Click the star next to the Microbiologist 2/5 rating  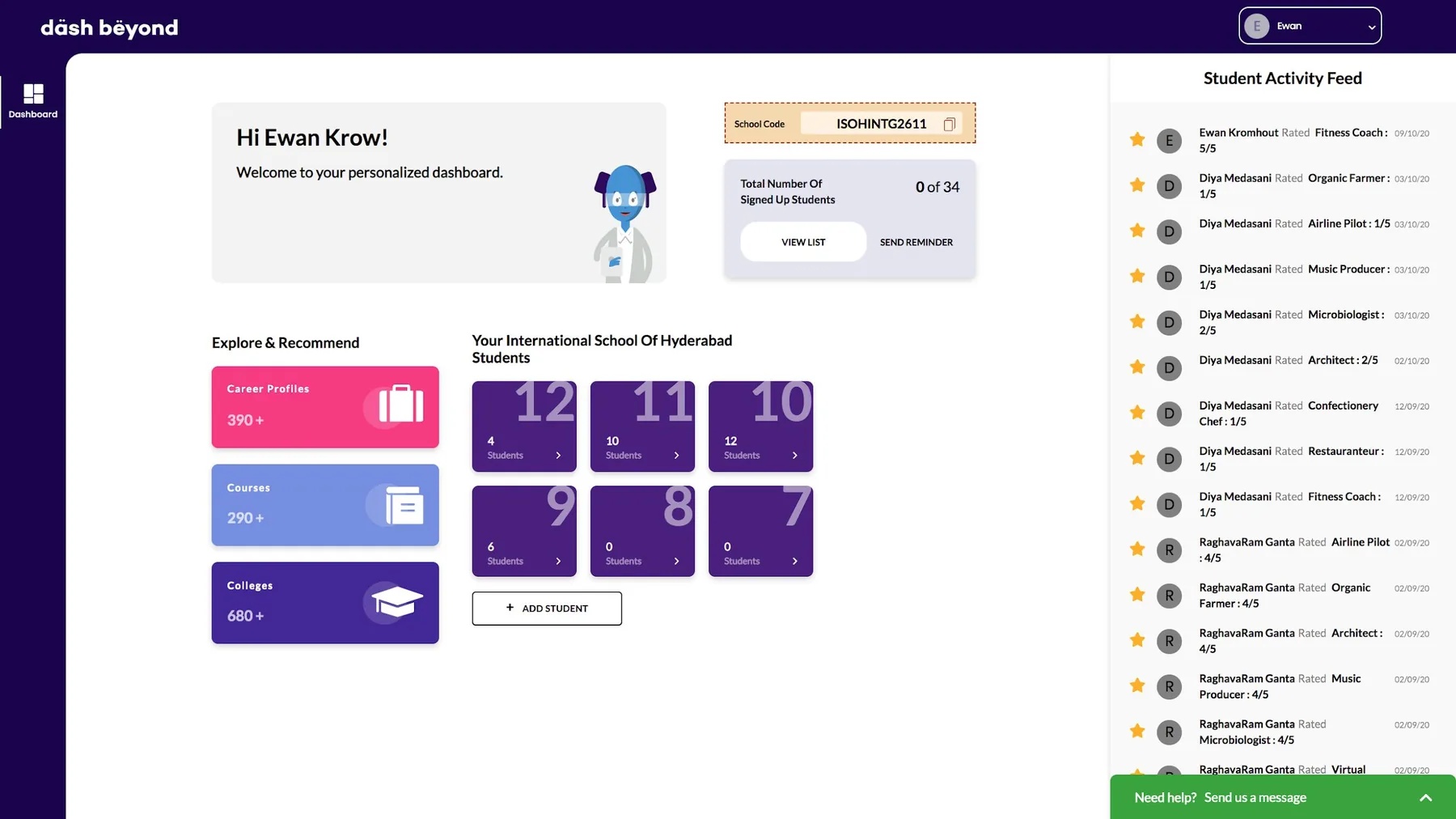[x=1137, y=321]
